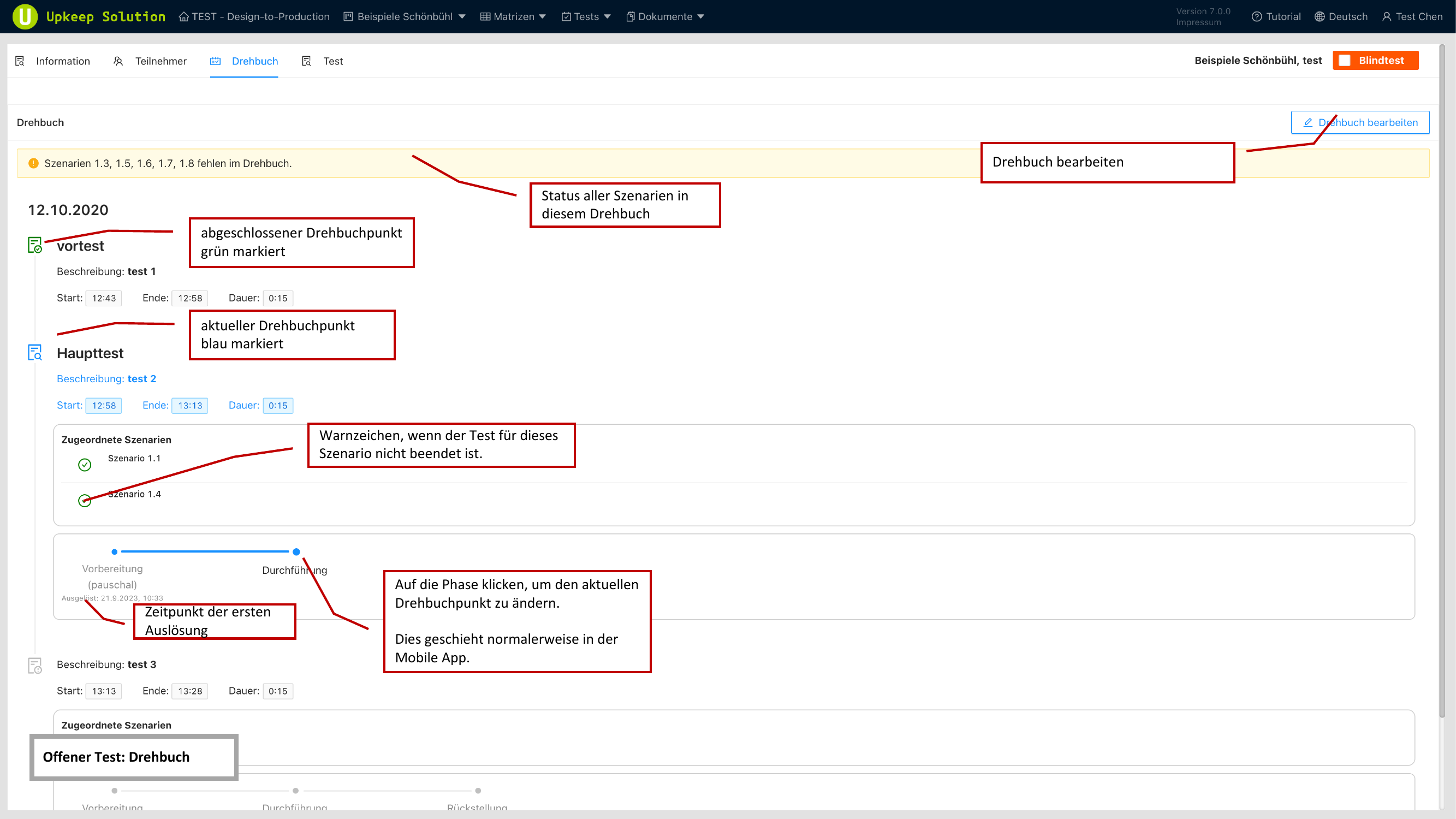1456x819 pixels.
Task: Open the Tests dropdown menu
Action: (586, 16)
